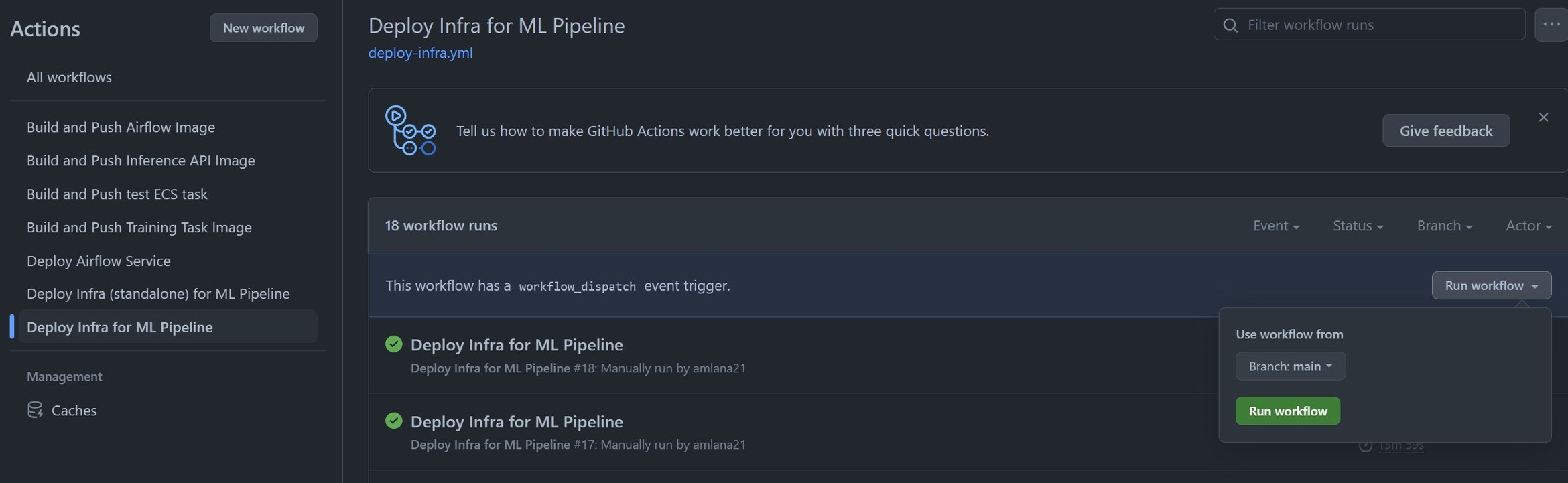1568x483 pixels.
Task: Open the deploy-infra.yml file link
Action: point(420,53)
